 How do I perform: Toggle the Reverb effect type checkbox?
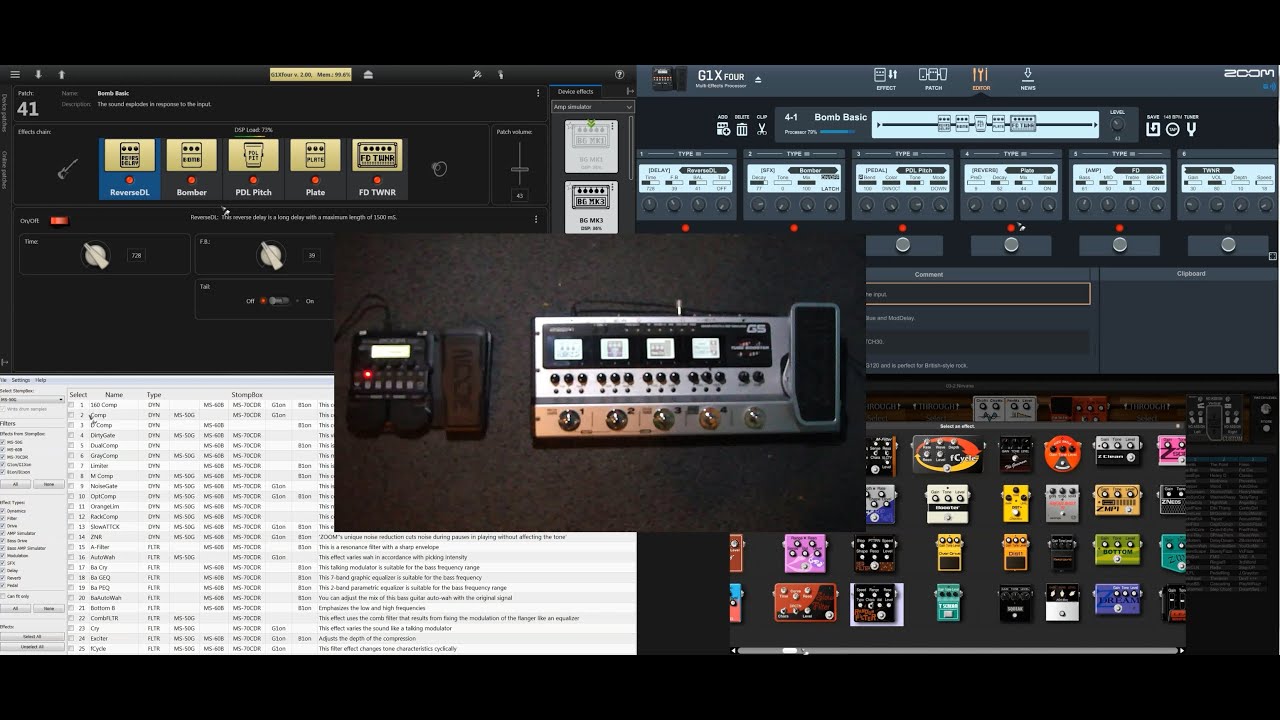click(x=4, y=577)
